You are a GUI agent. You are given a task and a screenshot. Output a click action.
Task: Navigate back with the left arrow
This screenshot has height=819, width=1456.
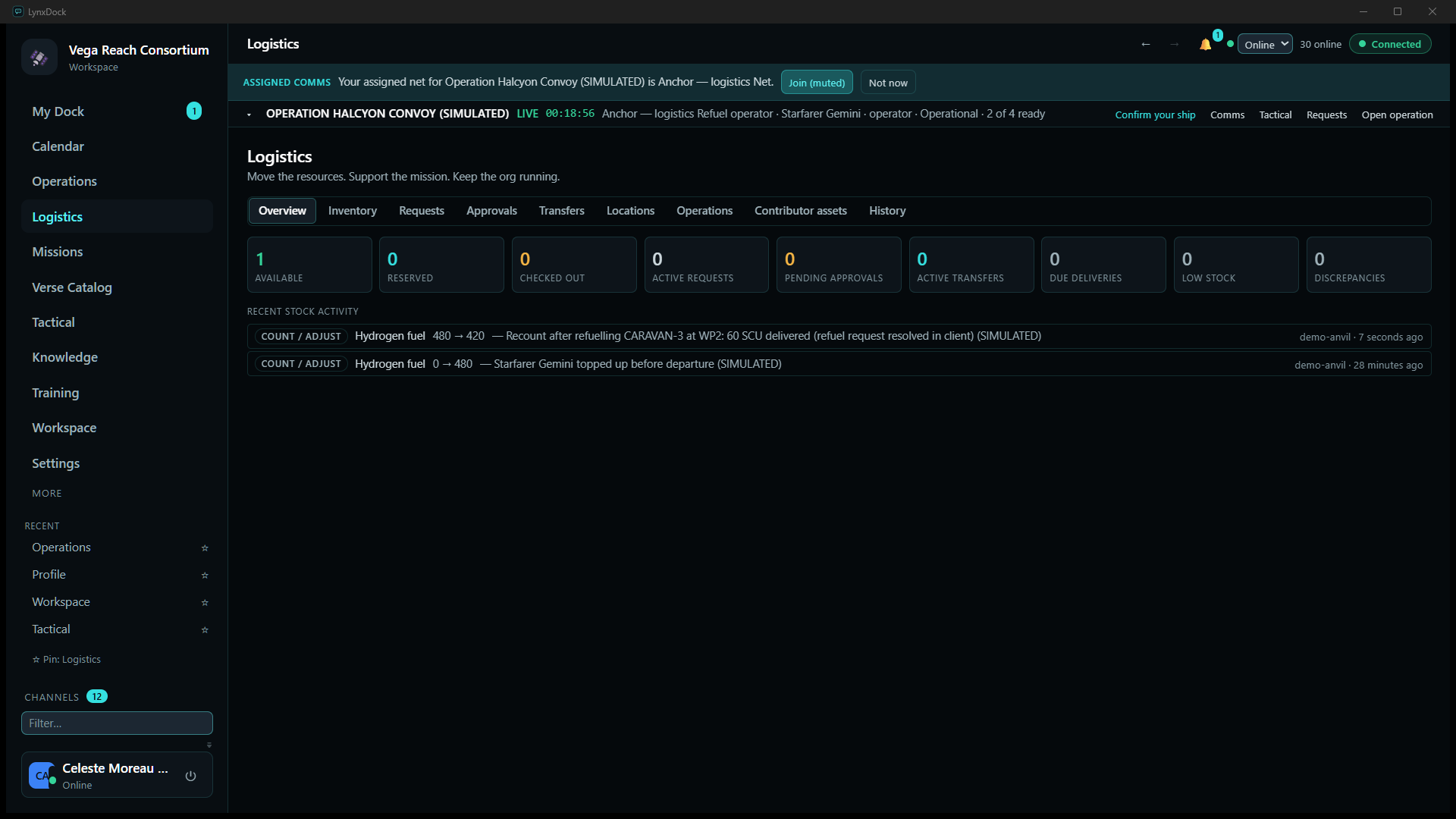(x=1146, y=44)
